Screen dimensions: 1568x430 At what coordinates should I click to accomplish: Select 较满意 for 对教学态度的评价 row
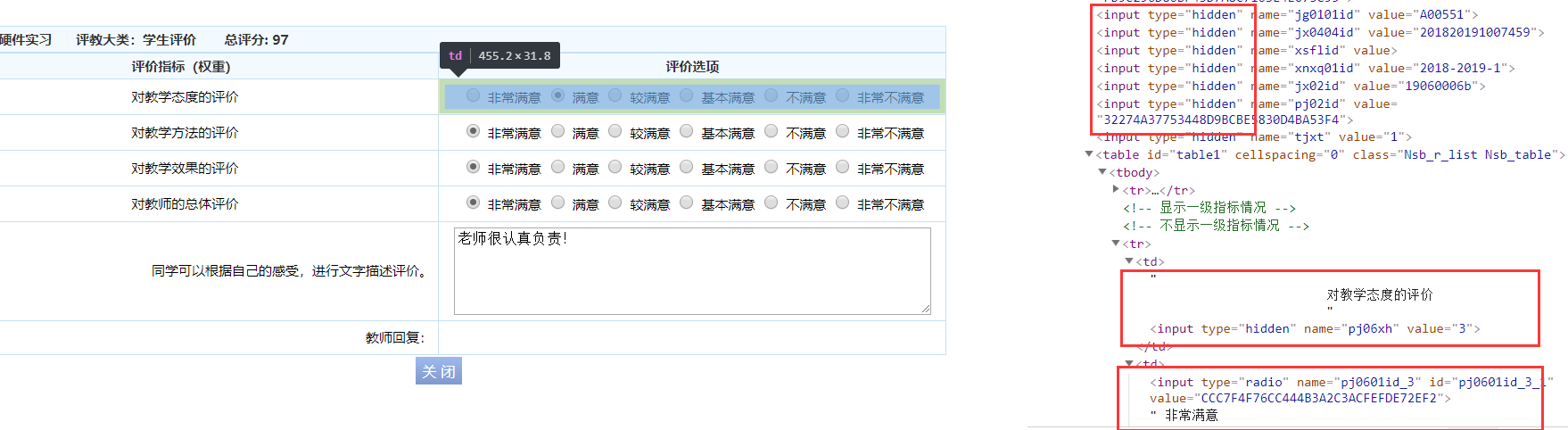(x=615, y=95)
